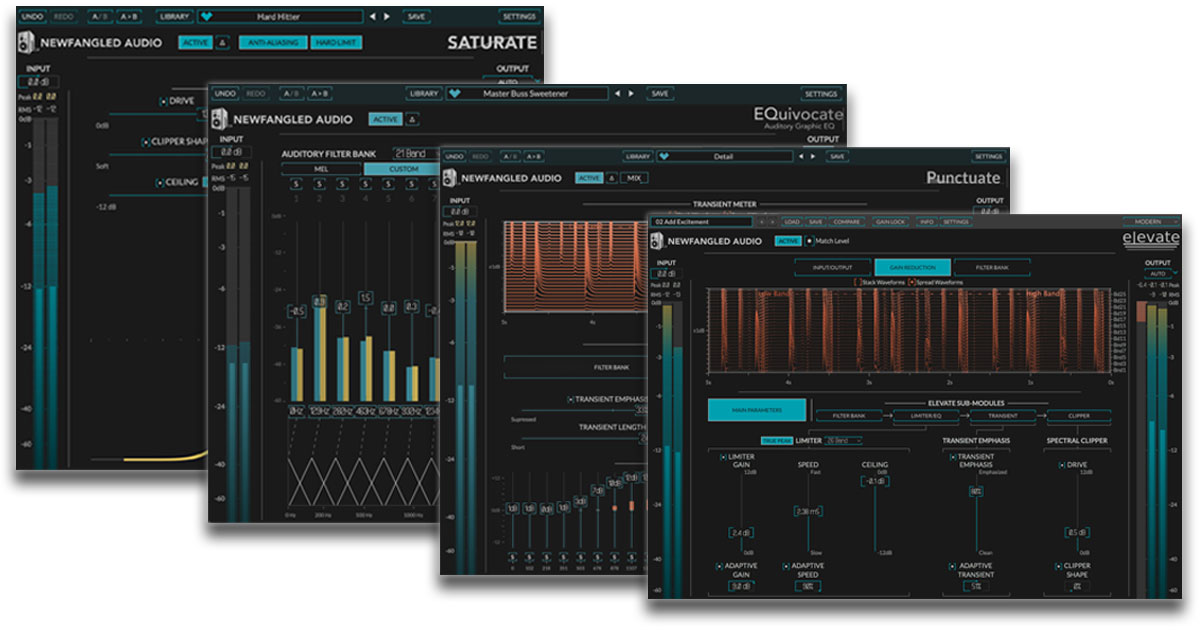Open the MODERN style dropdown on Elevate

(1151, 220)
